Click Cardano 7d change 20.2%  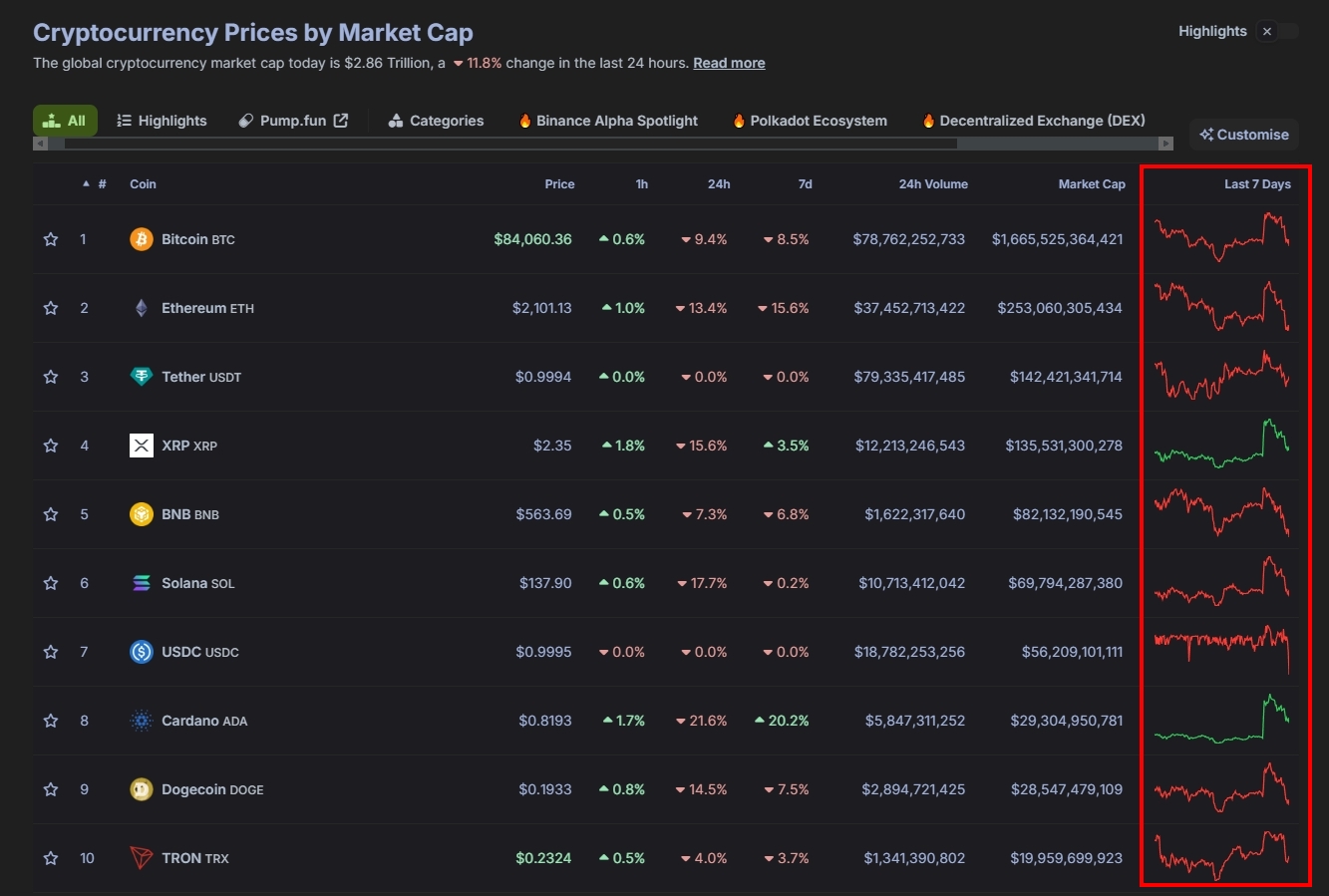(782, 721)
